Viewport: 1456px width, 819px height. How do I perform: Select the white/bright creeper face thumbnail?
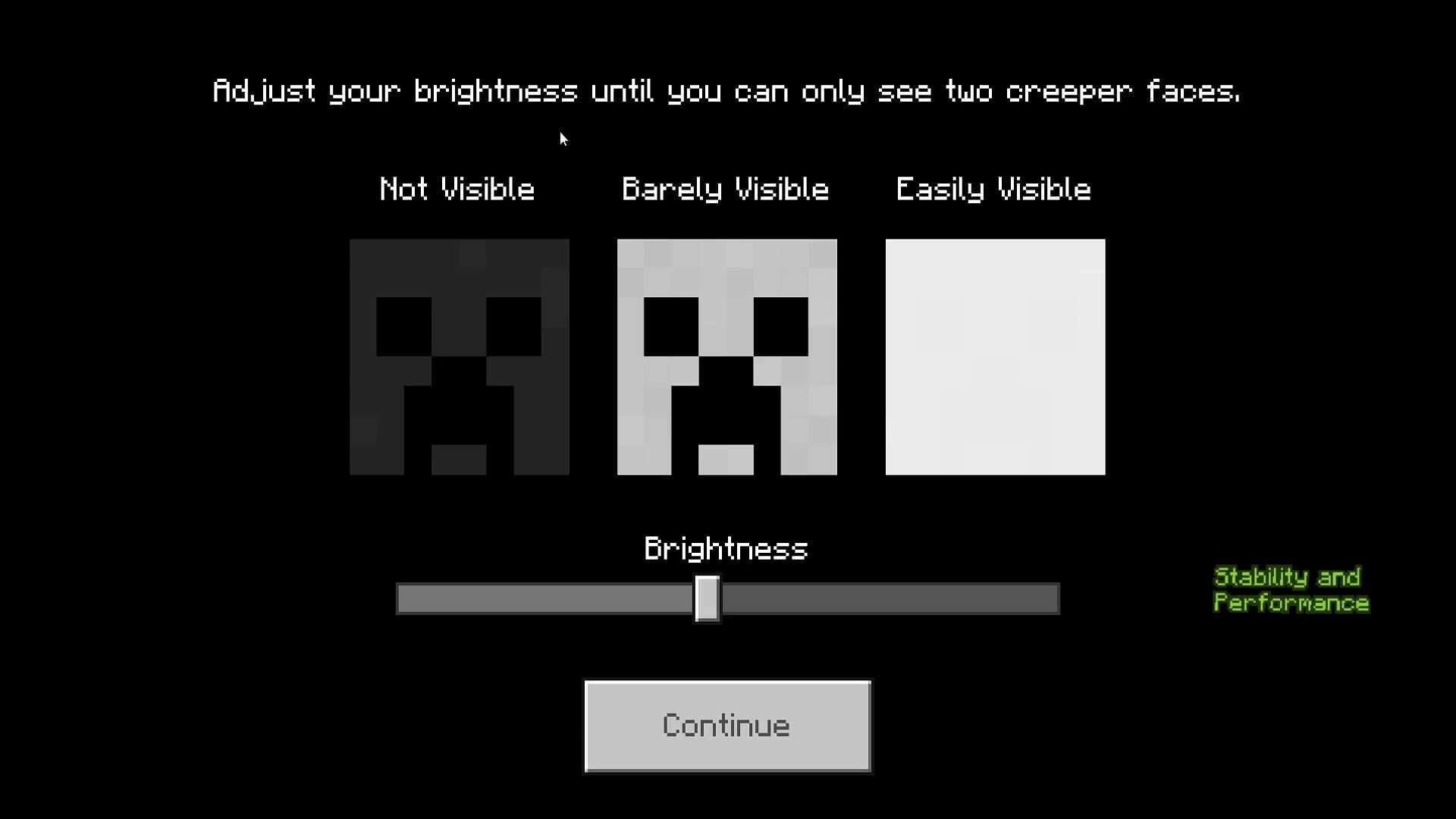[994, 356]
